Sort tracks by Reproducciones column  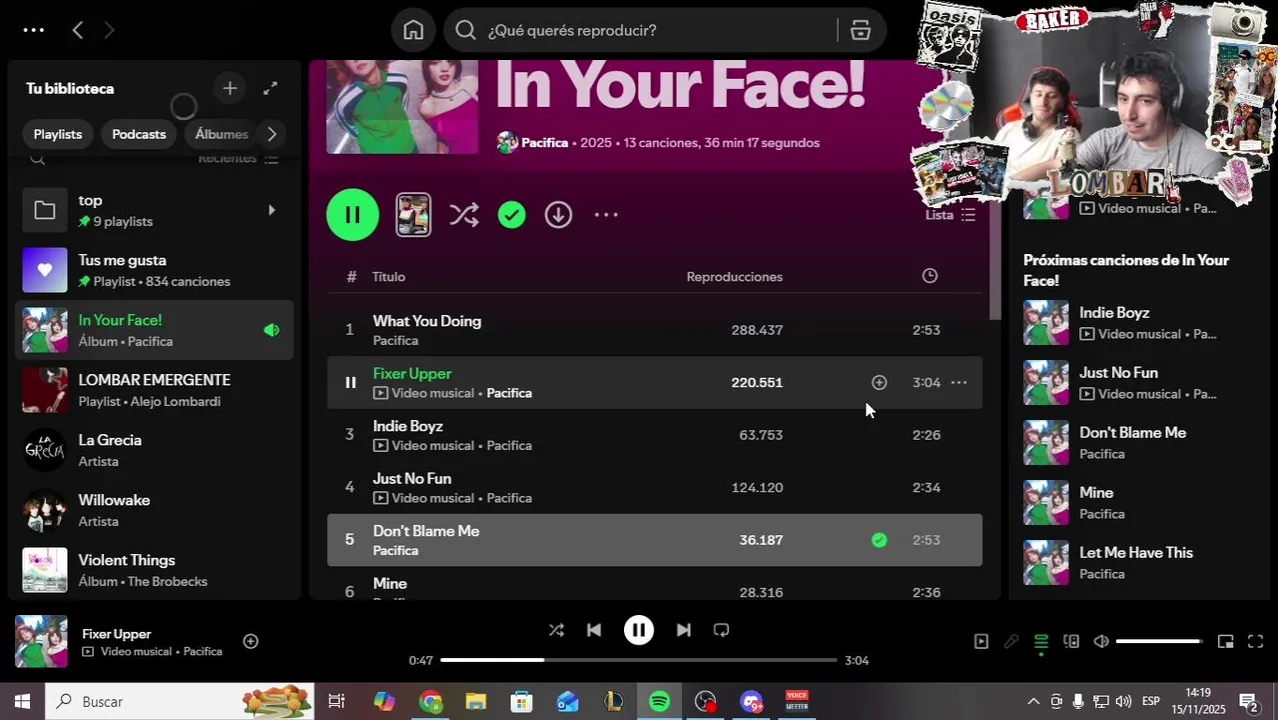734,276
